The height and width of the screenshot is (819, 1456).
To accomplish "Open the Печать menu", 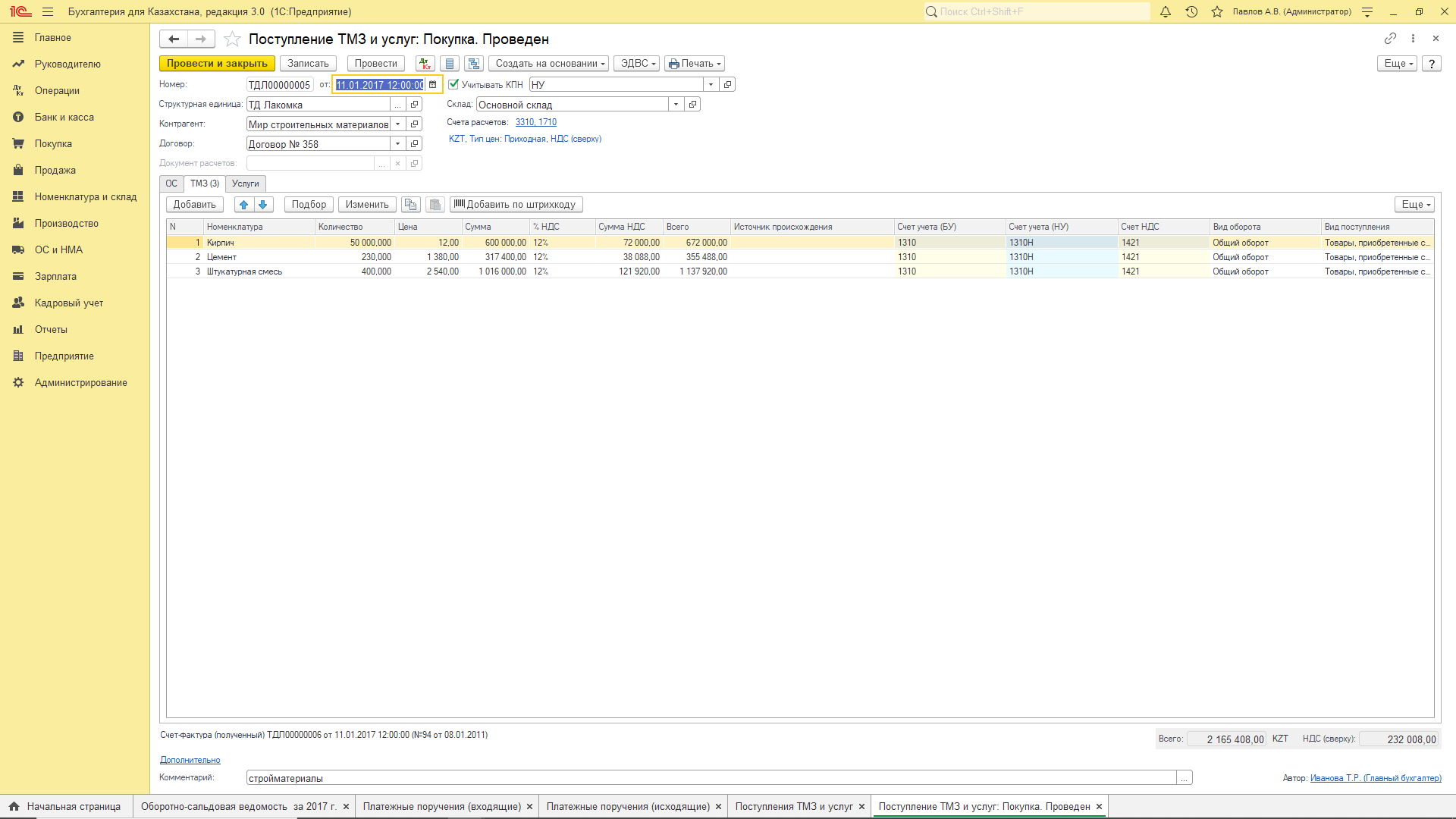I will (694, 64).
